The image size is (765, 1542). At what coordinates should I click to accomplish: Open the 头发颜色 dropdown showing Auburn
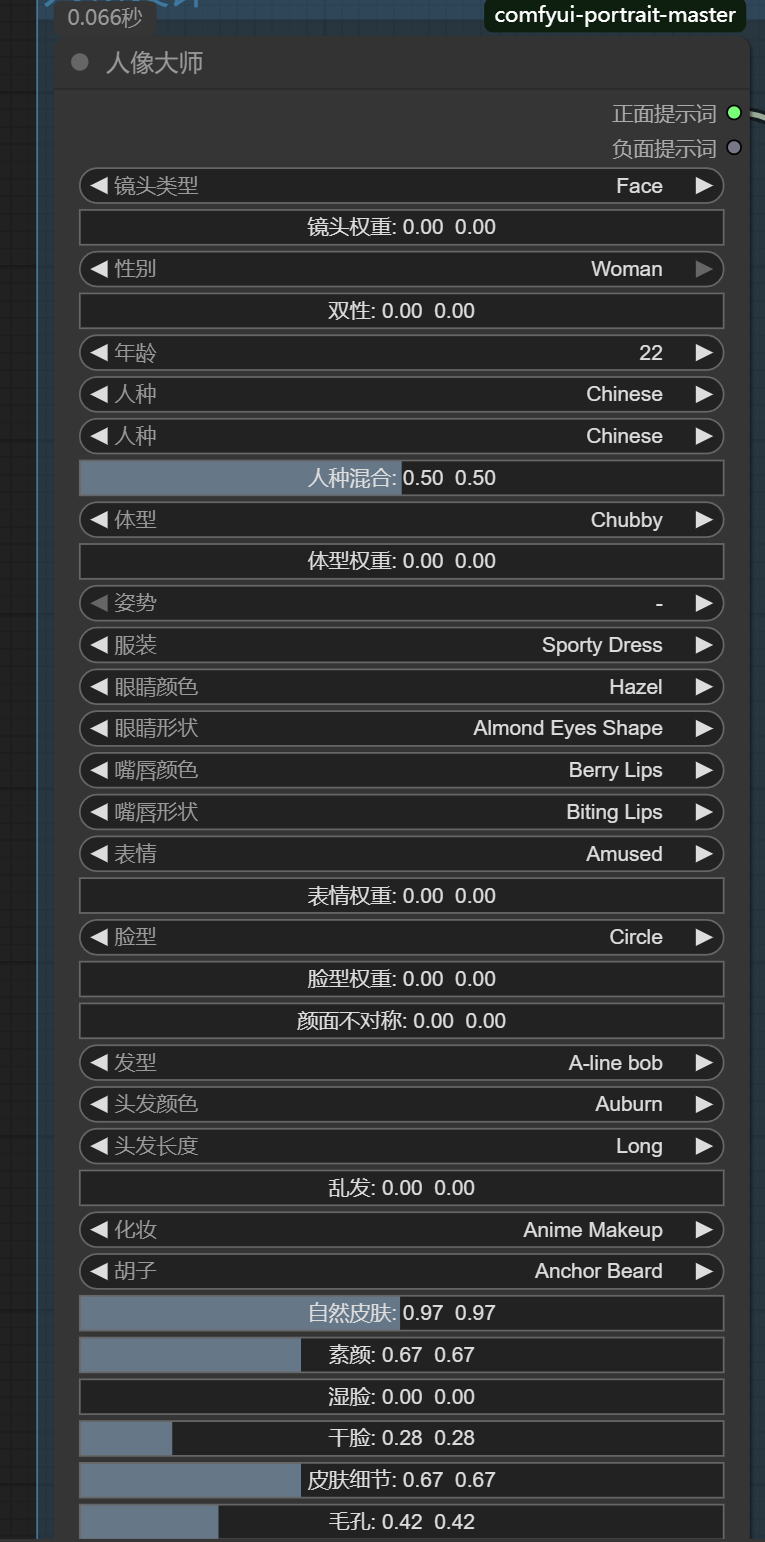(401, 1104)
